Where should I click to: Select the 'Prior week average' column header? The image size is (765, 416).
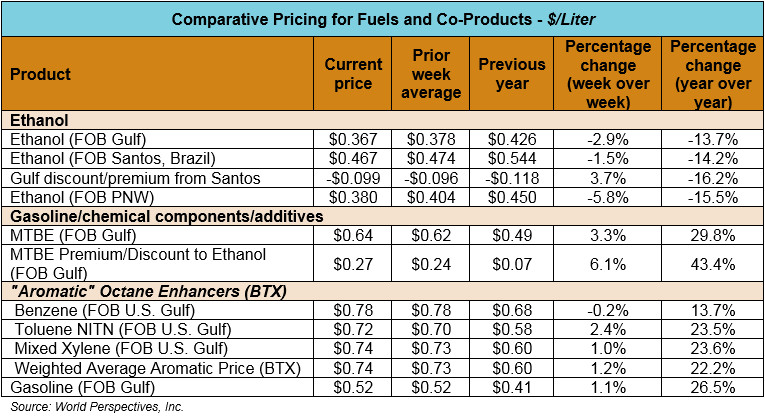[x=430, y=74]
